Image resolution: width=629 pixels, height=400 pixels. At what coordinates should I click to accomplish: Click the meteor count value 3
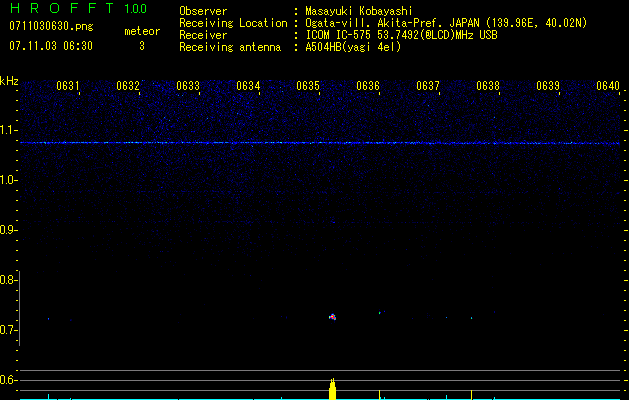141,46
